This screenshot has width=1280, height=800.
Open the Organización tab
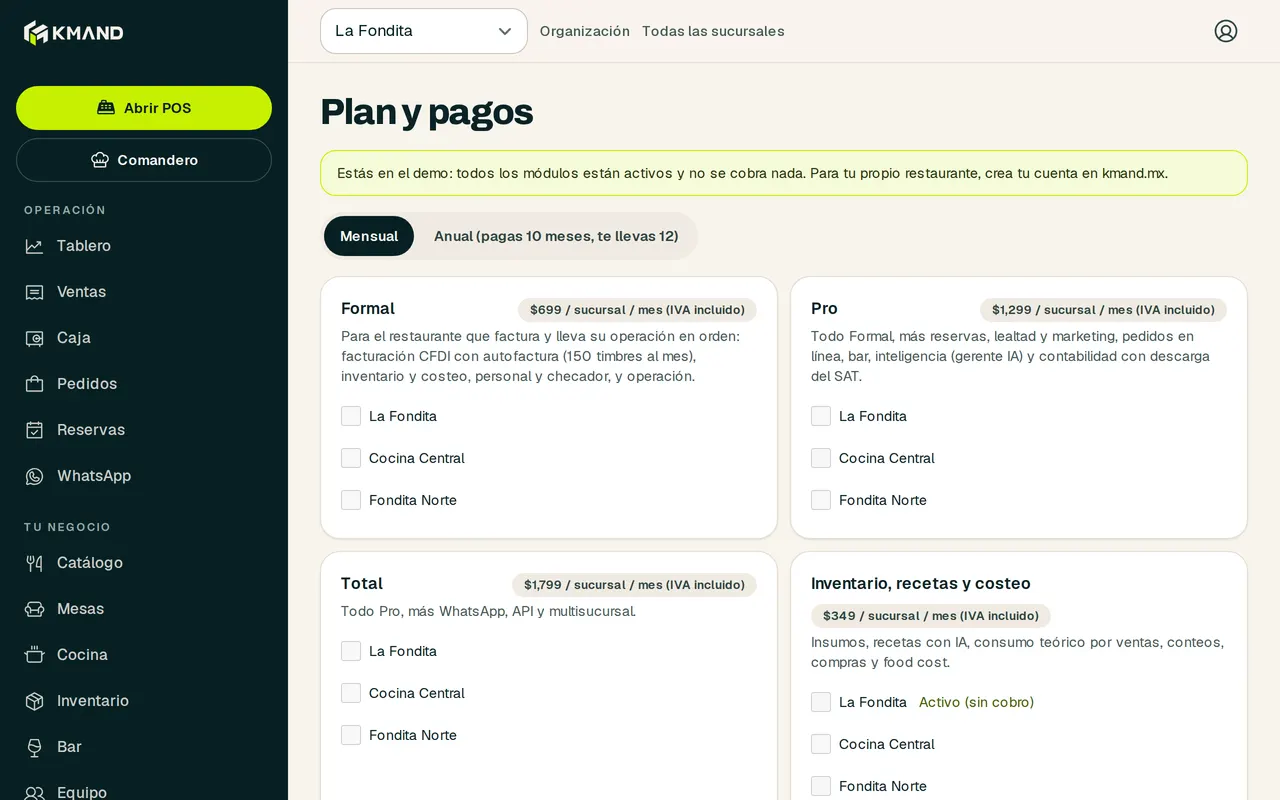tap(585, 31)
